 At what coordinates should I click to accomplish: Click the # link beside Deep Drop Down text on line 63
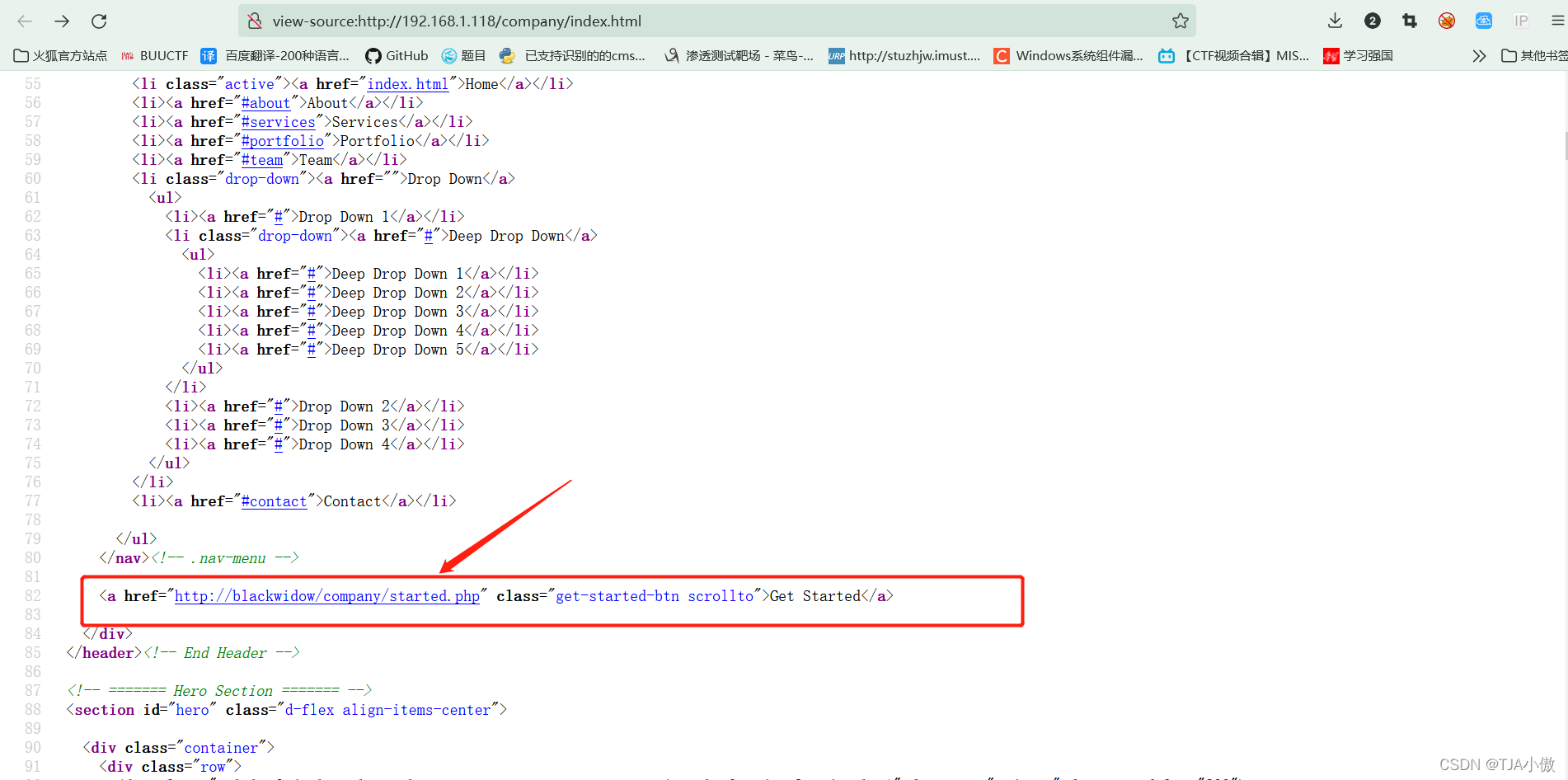point(428,236)
